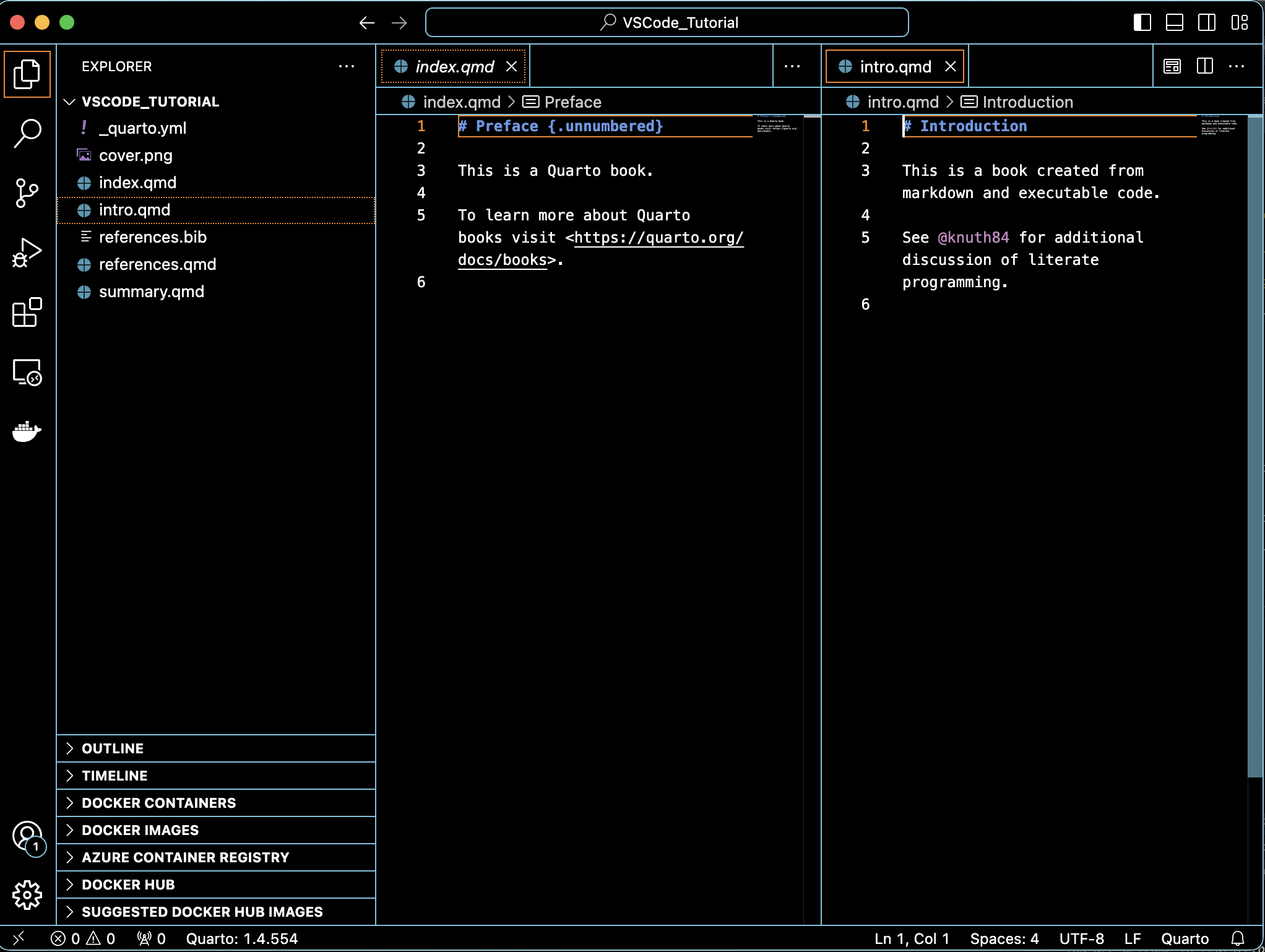Select intro.qmd in the file tree
Image resolution: width=1265 pixels, height=952 pixels.
(216, 210)
